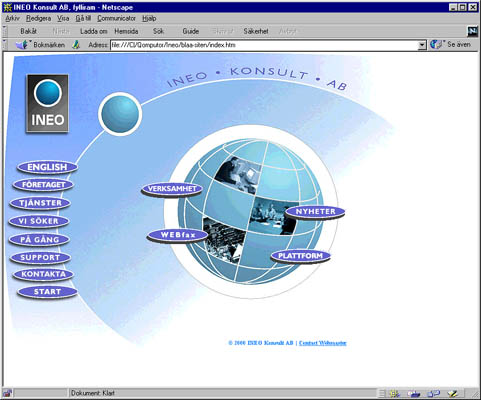The height and width of the screenshot is (400, 481).
Task: Open the Gå till menu
Action: [x=83, y=18]
